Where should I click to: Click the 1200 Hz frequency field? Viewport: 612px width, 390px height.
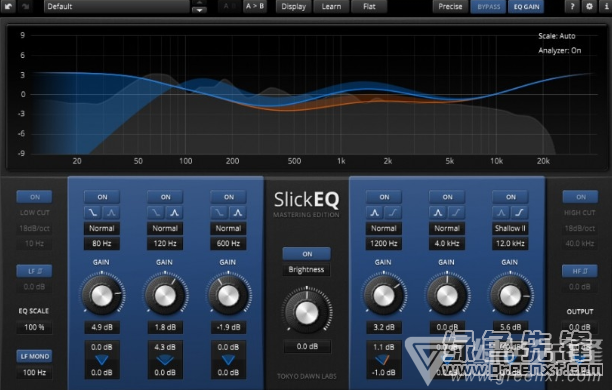tap(384, 244)
